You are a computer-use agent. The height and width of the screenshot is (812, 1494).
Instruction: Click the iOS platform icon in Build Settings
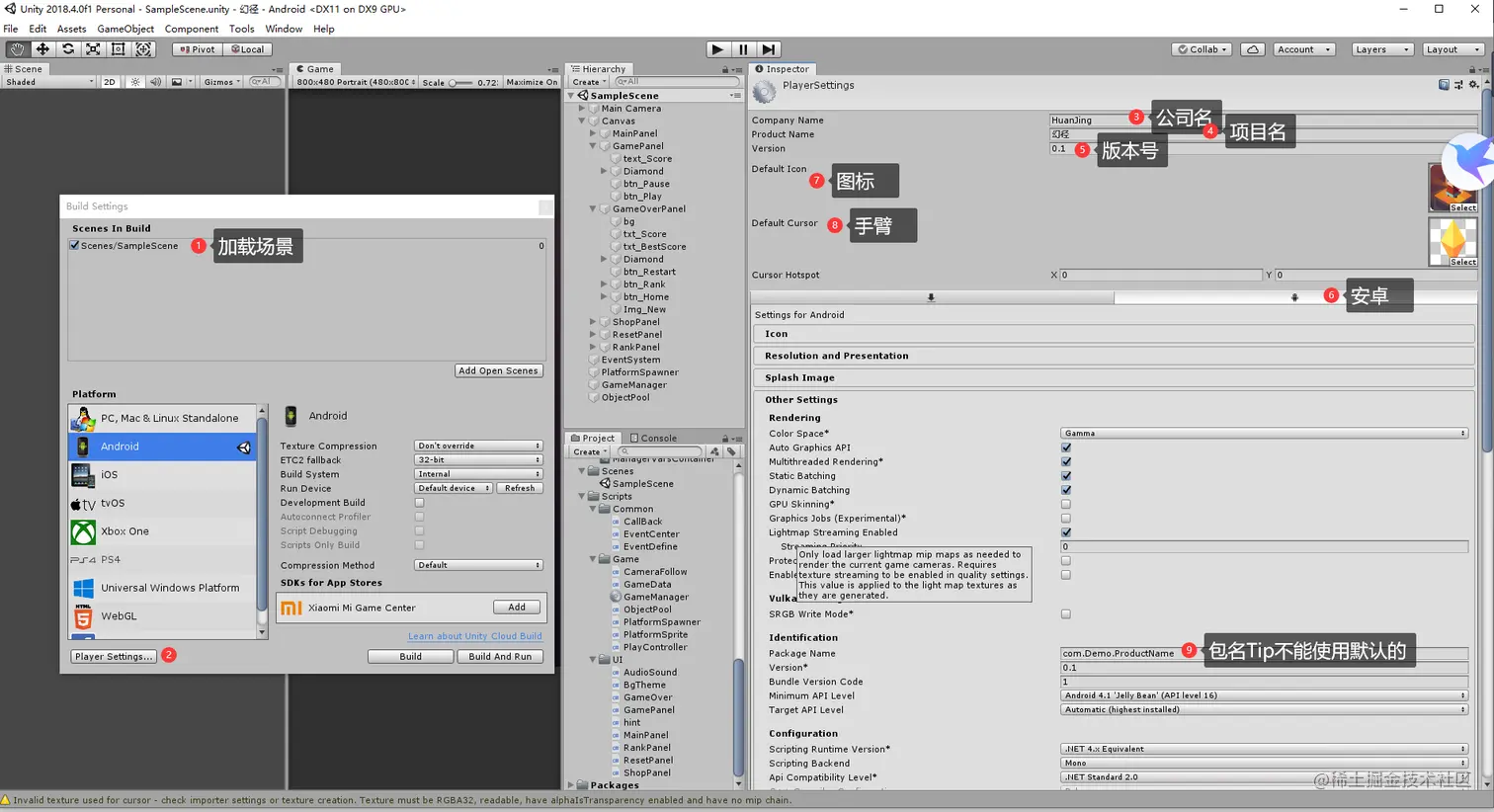[83, 475]
